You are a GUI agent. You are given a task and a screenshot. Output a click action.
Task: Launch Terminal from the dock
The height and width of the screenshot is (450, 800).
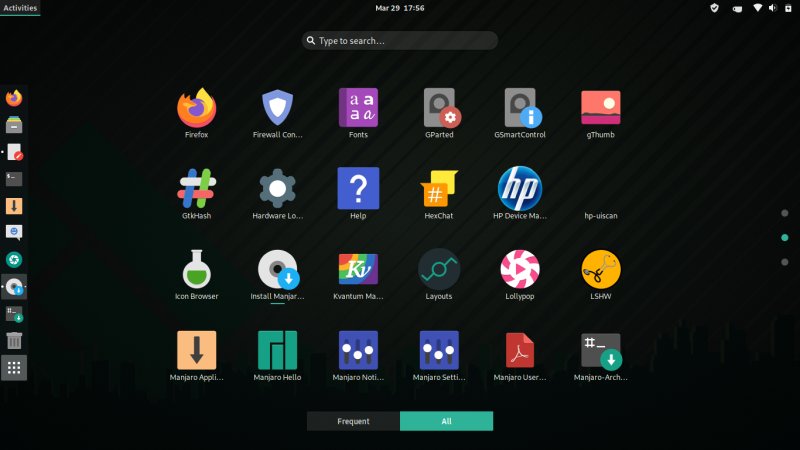tap(14, 179)
